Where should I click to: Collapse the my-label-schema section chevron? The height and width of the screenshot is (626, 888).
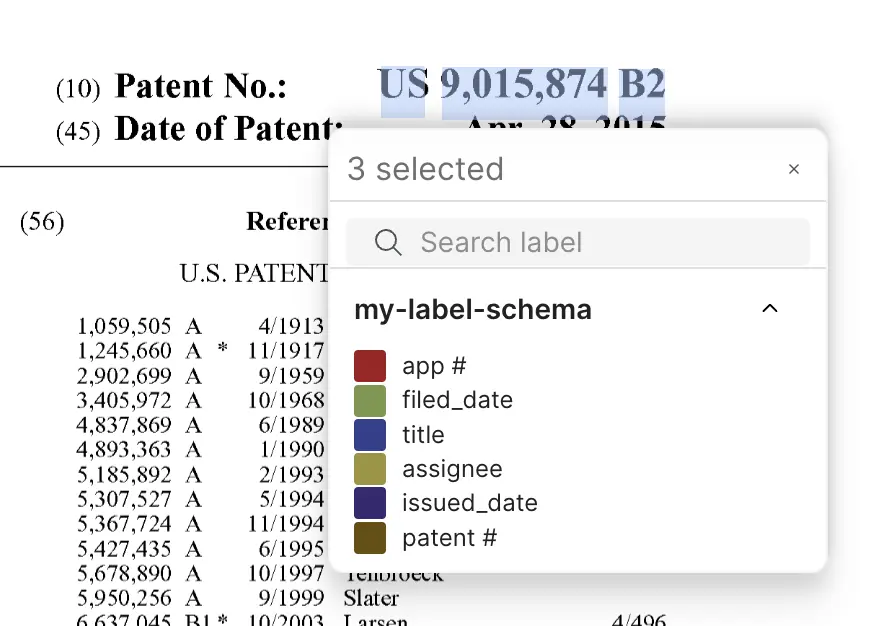pos(770,309)
